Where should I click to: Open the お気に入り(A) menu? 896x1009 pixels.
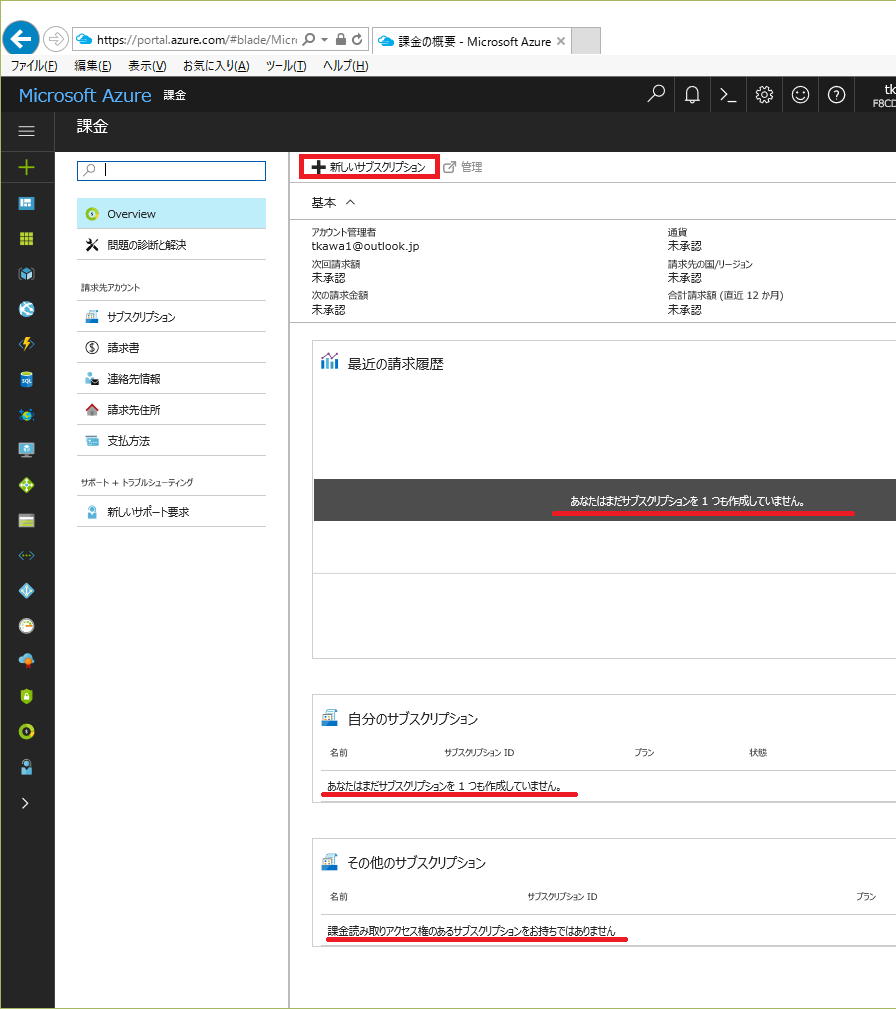pos(216,66)
